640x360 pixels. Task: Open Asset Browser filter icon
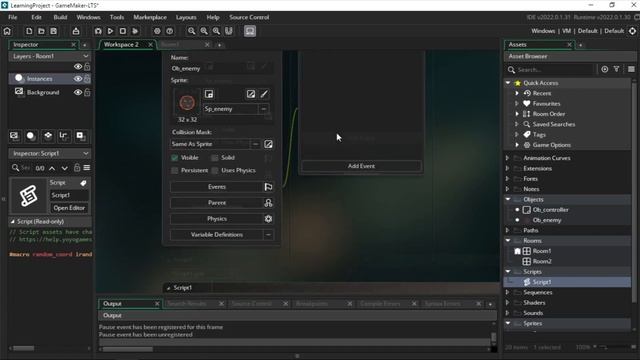click(x=617, y=69)
